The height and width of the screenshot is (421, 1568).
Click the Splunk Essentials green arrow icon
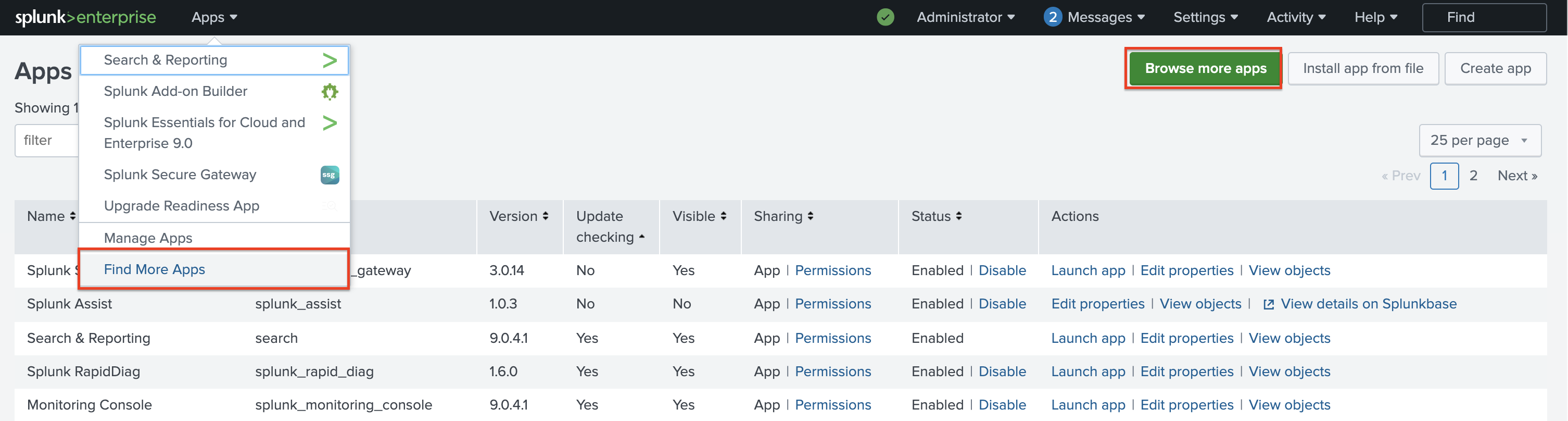tap(330, 123)
